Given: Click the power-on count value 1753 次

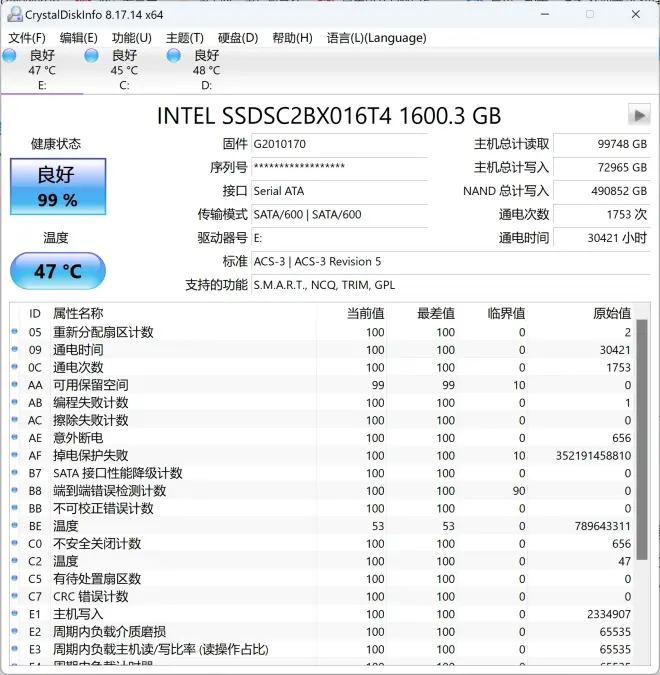Looking at the screenshot, I should (x=601, y=214).
